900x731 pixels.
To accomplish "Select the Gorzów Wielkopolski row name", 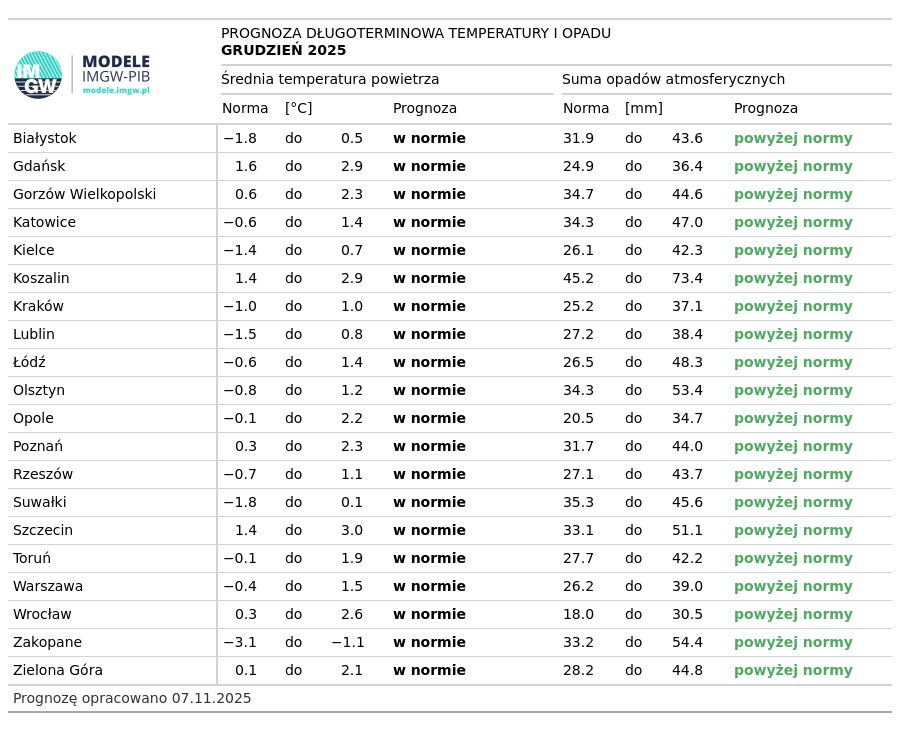I will pyautogui.click(x=84, y=195).
